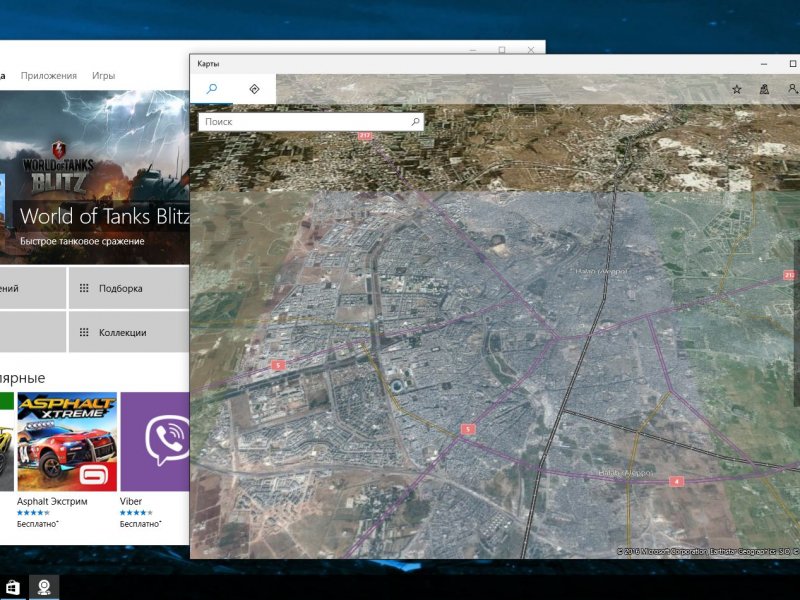Viewport: 800px width, 600px height.
Task: Open 3D cities icon in Maps
Action: pyautogui.click(x=764, y=89)
